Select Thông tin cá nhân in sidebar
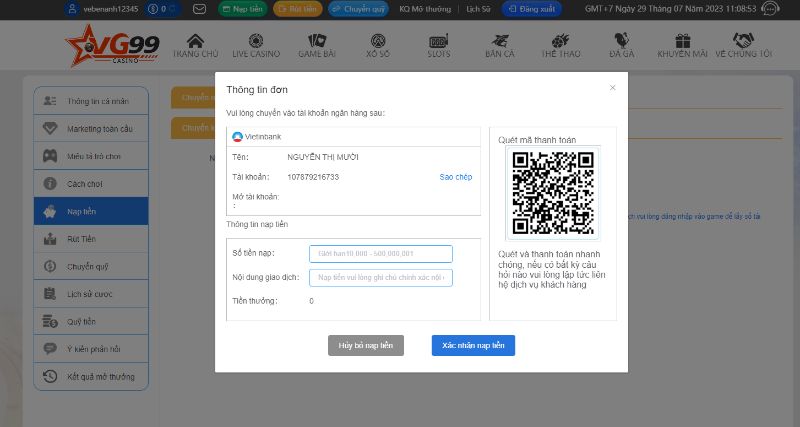Viewport: 800px width, 427px height. pos(91,101)
